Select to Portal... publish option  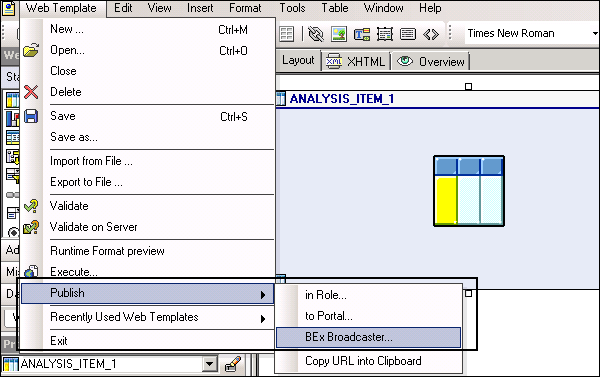368,316
